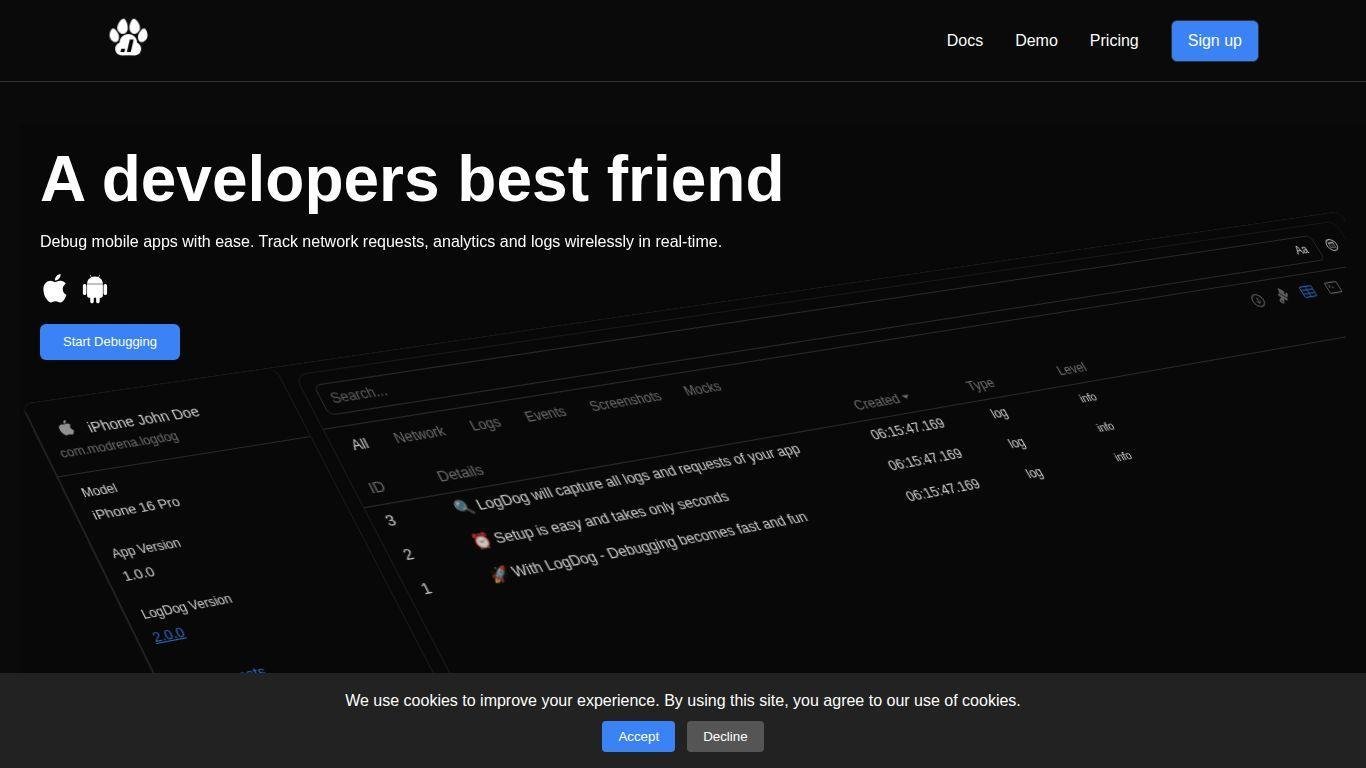
Task: Click the clock icon in the log toolbar
Action: point(1258,300)
